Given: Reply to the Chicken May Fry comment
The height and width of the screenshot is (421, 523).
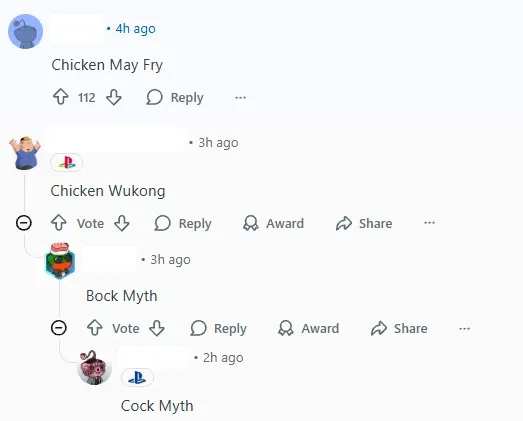Looking at the screenshot, I should click(175, 97).
